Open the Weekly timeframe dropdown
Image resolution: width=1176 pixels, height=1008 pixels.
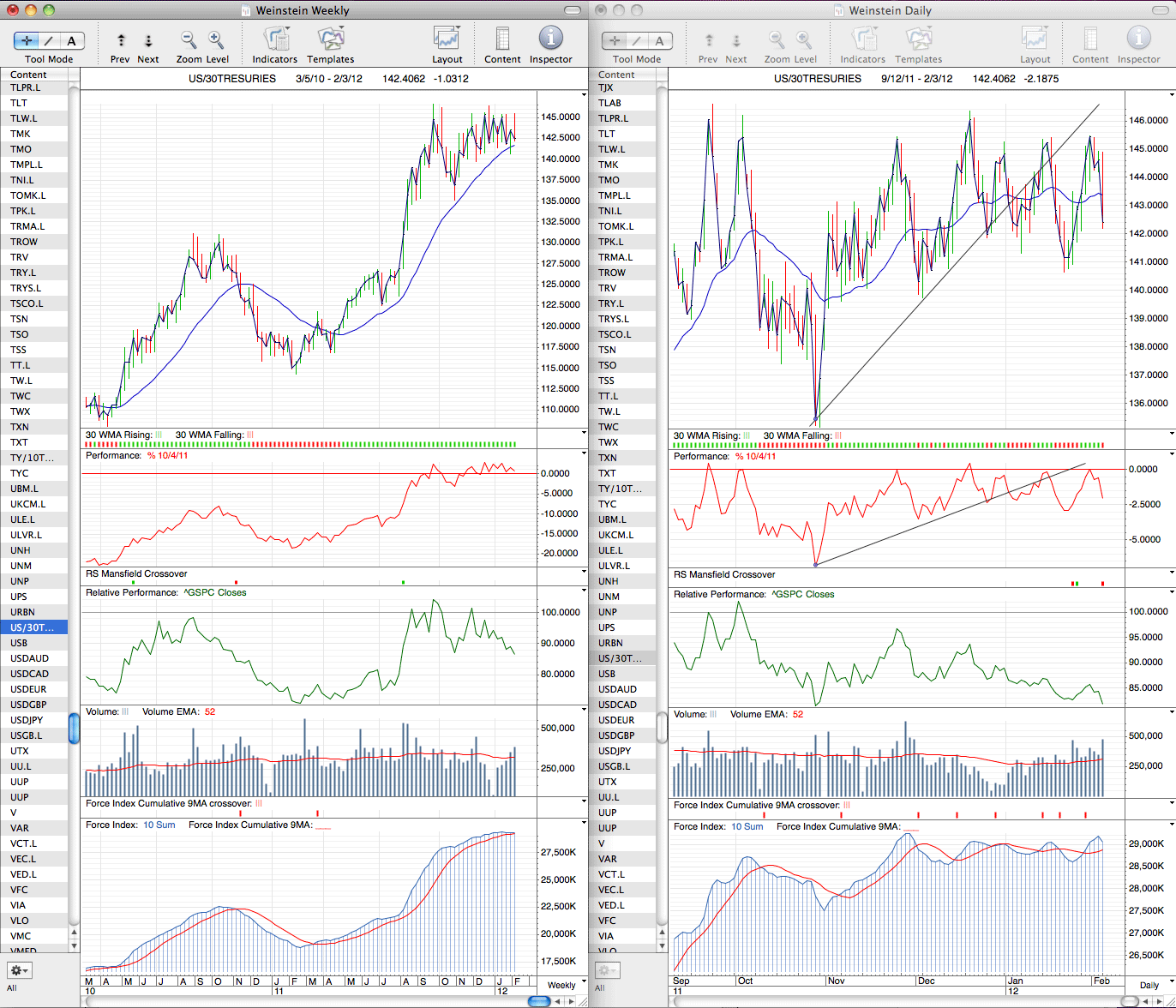tap(561, 985)
